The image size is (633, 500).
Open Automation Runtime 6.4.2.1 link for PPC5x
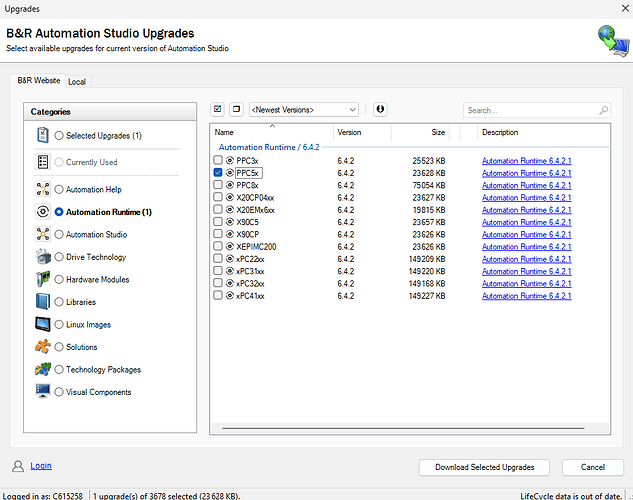[526, 173]
